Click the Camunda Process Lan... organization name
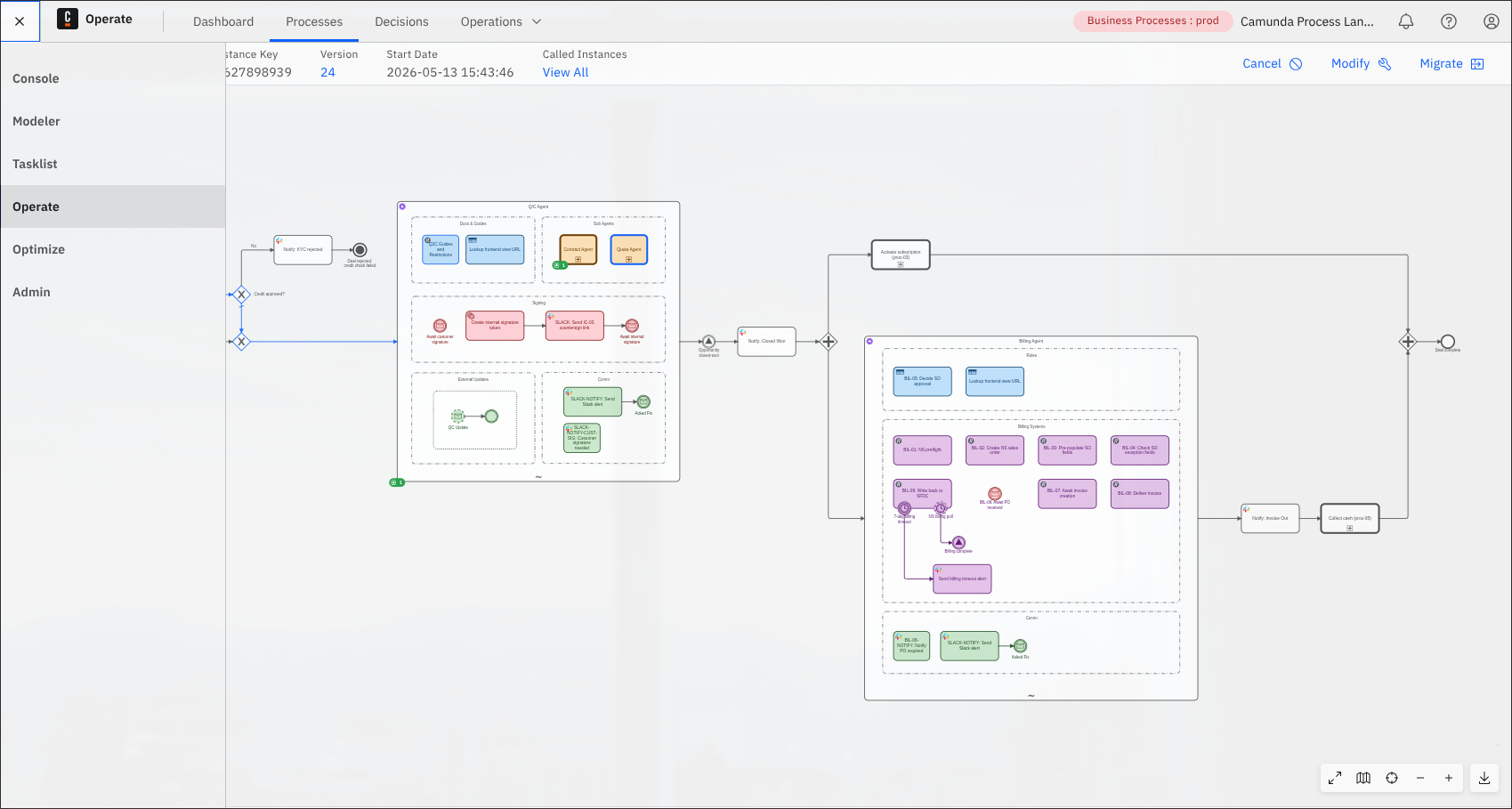1512x809 pixels. click(1307, 21)
